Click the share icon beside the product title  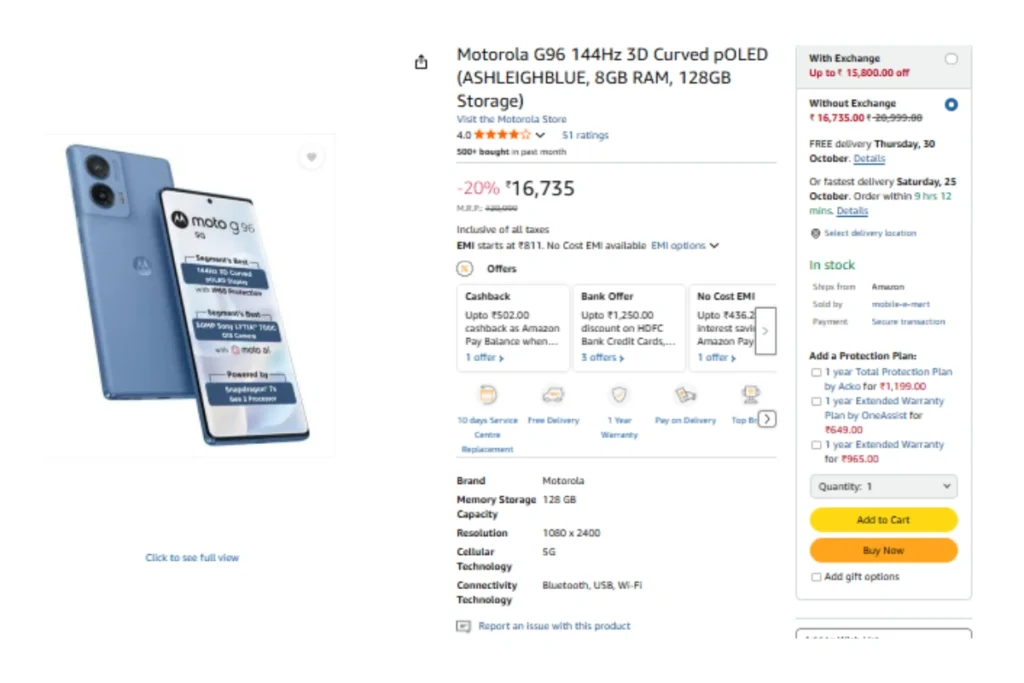pos(421,63)
